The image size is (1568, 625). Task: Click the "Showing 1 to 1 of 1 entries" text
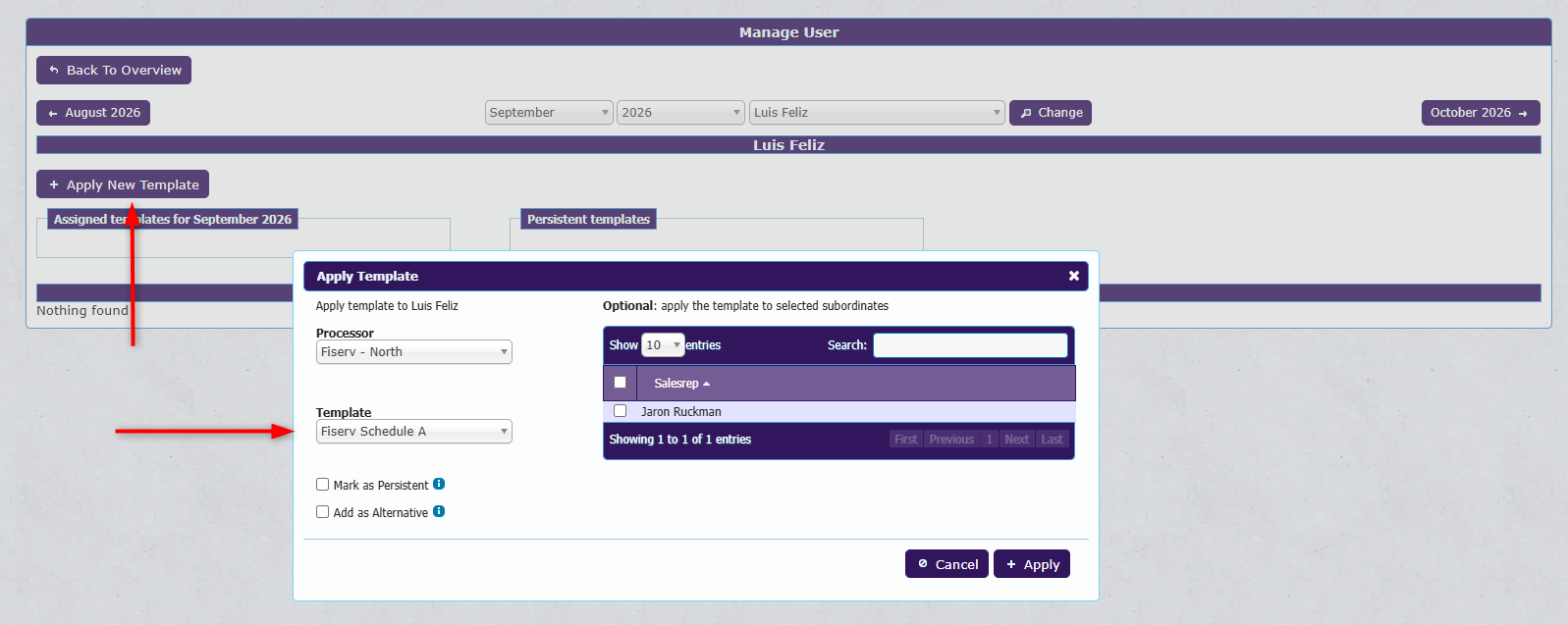pos(679,440)
